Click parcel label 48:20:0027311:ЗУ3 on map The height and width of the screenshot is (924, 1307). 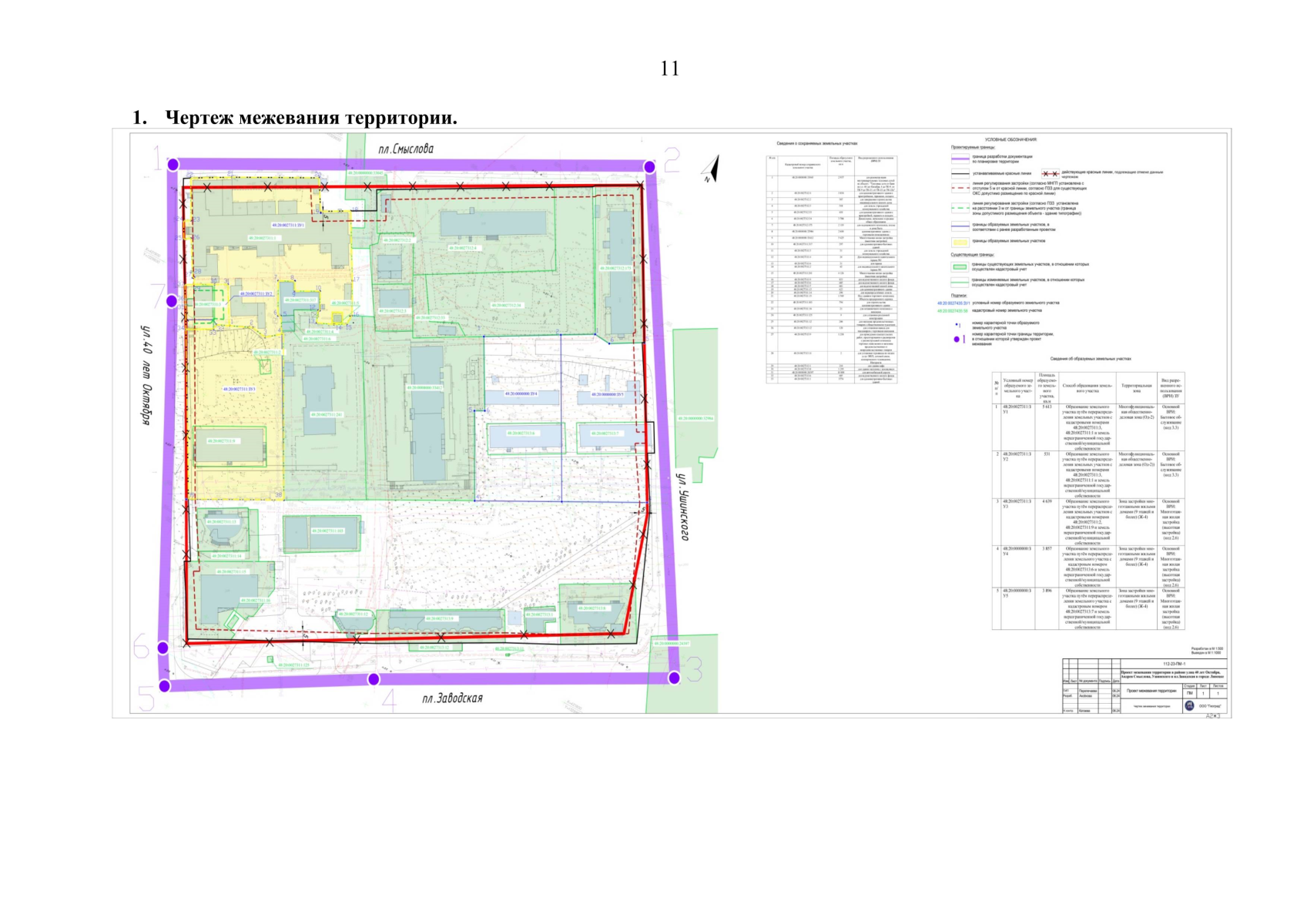click(x=239, y=390)
